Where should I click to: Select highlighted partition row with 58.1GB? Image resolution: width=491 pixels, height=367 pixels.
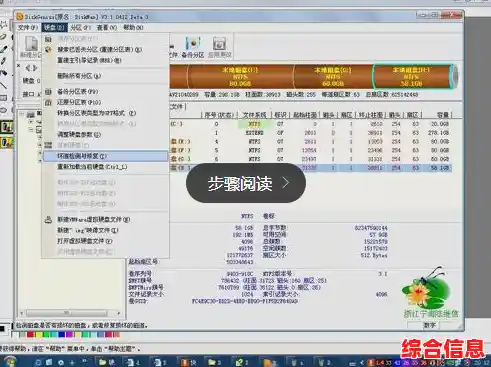(x=311, y=168)
